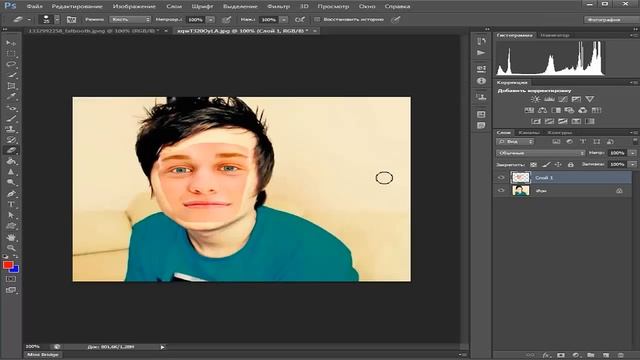
Task: Toggle Quick Mask mode
Action: click(11, 279)
